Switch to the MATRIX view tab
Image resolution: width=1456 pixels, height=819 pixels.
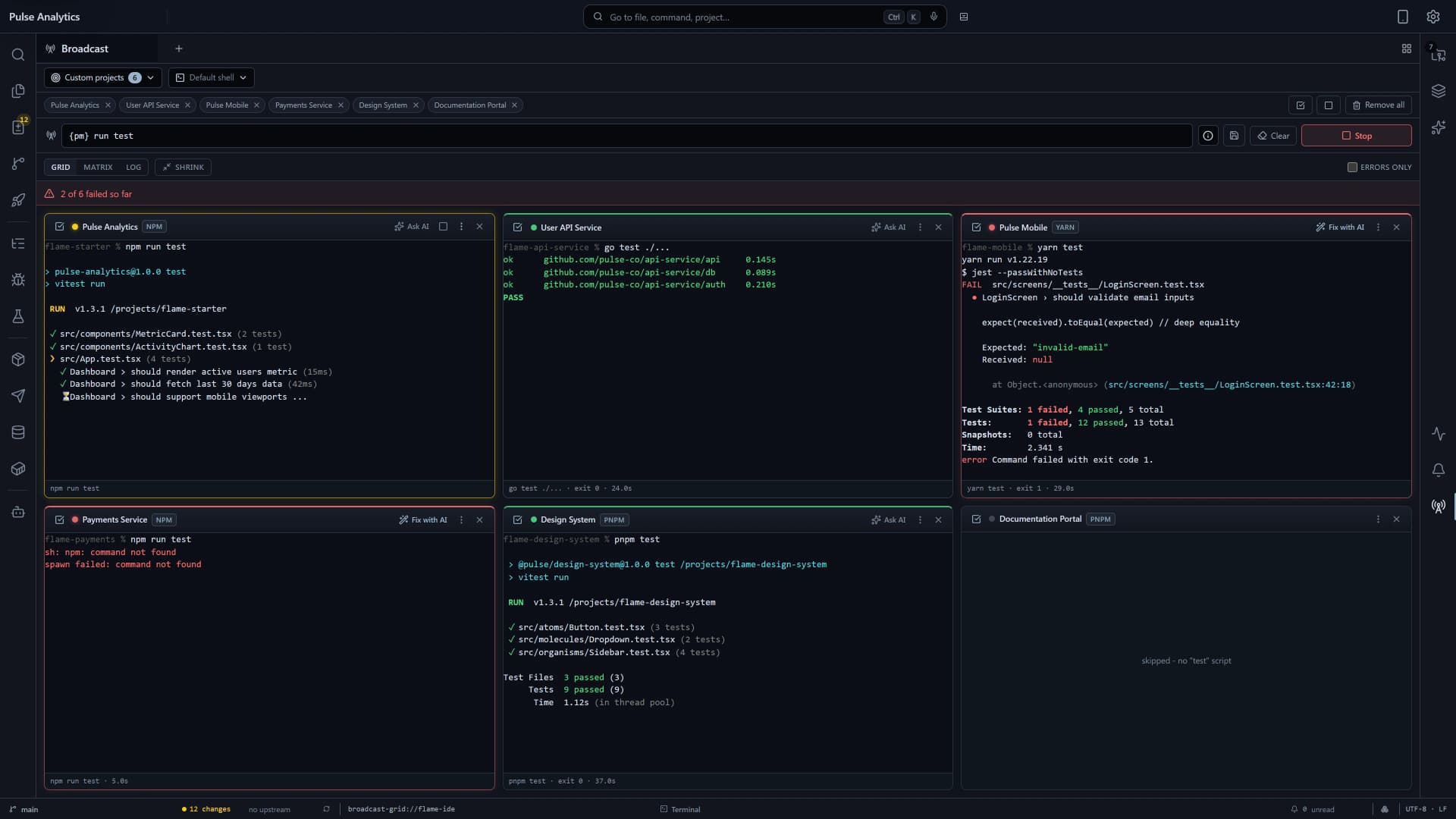98,168
